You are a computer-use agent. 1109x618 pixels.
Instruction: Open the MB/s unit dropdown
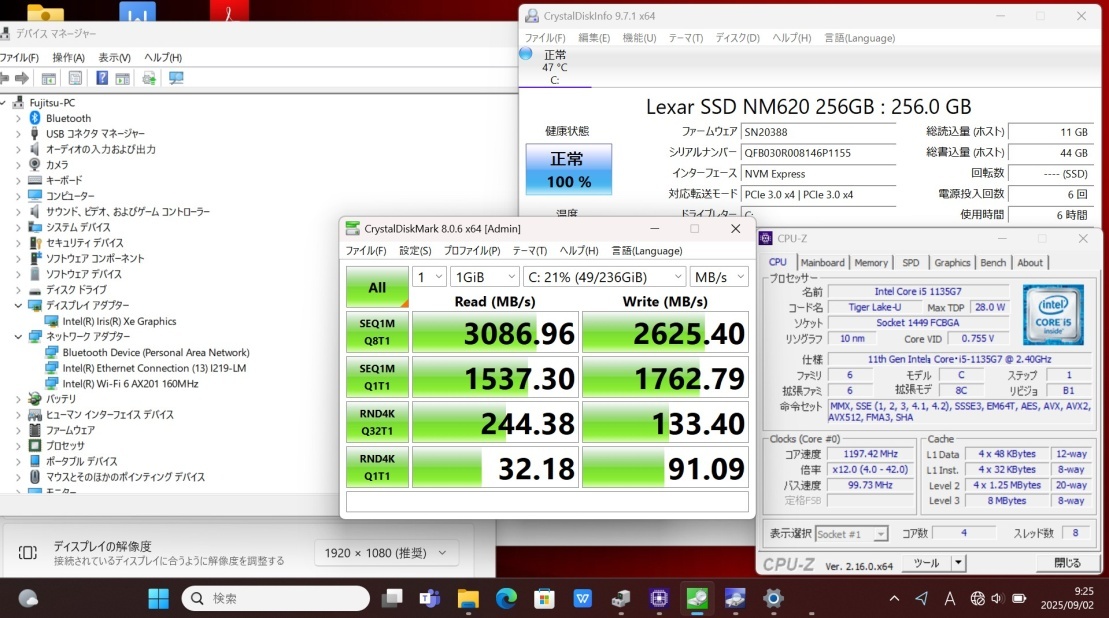pos(718,277)
